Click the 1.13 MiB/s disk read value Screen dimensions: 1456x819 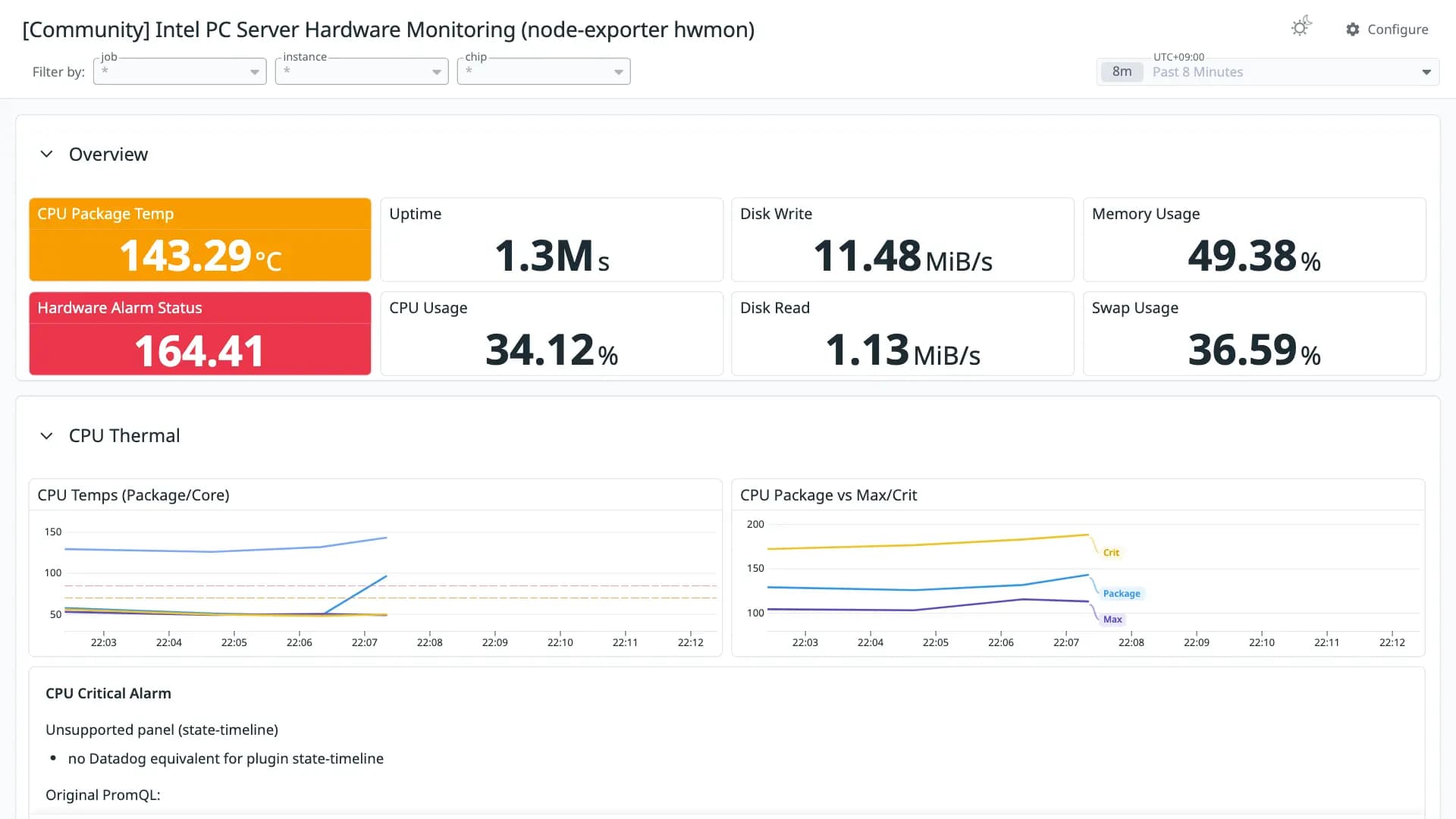click(x=902, y=350)
